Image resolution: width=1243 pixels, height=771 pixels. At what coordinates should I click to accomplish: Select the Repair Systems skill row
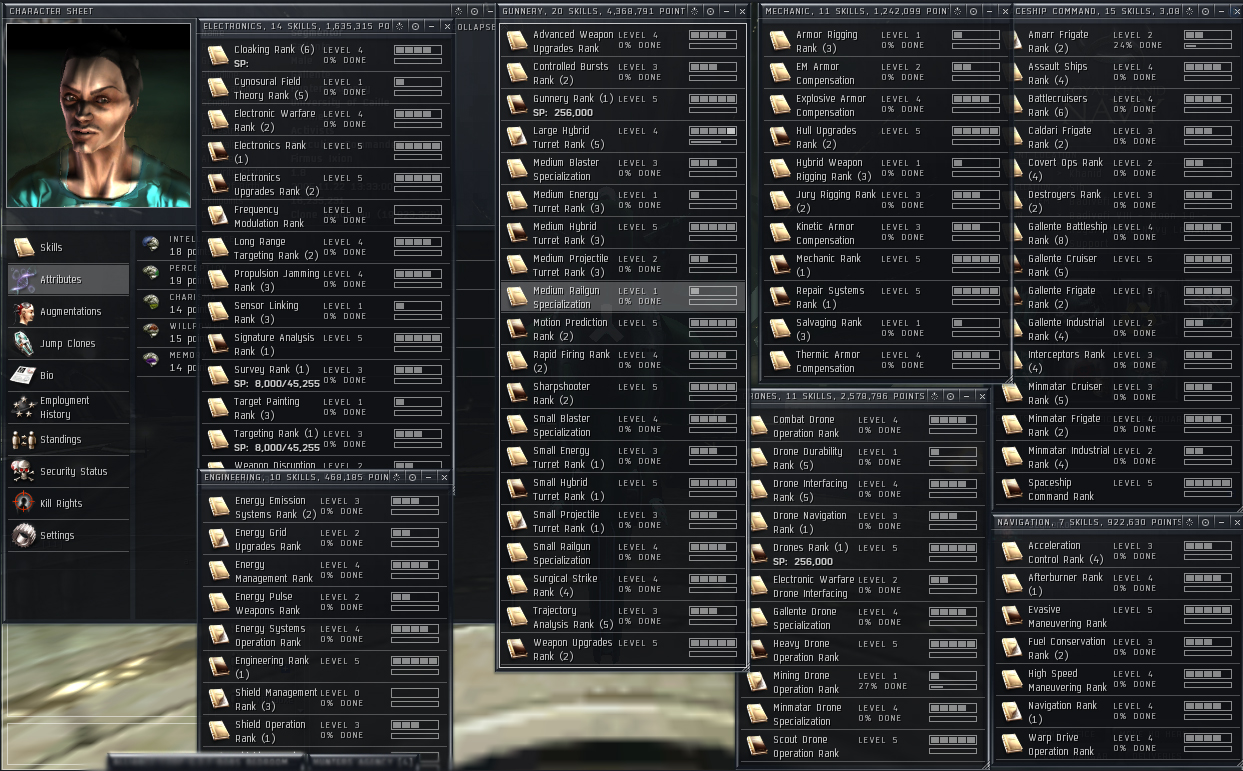tap(886, 296)
